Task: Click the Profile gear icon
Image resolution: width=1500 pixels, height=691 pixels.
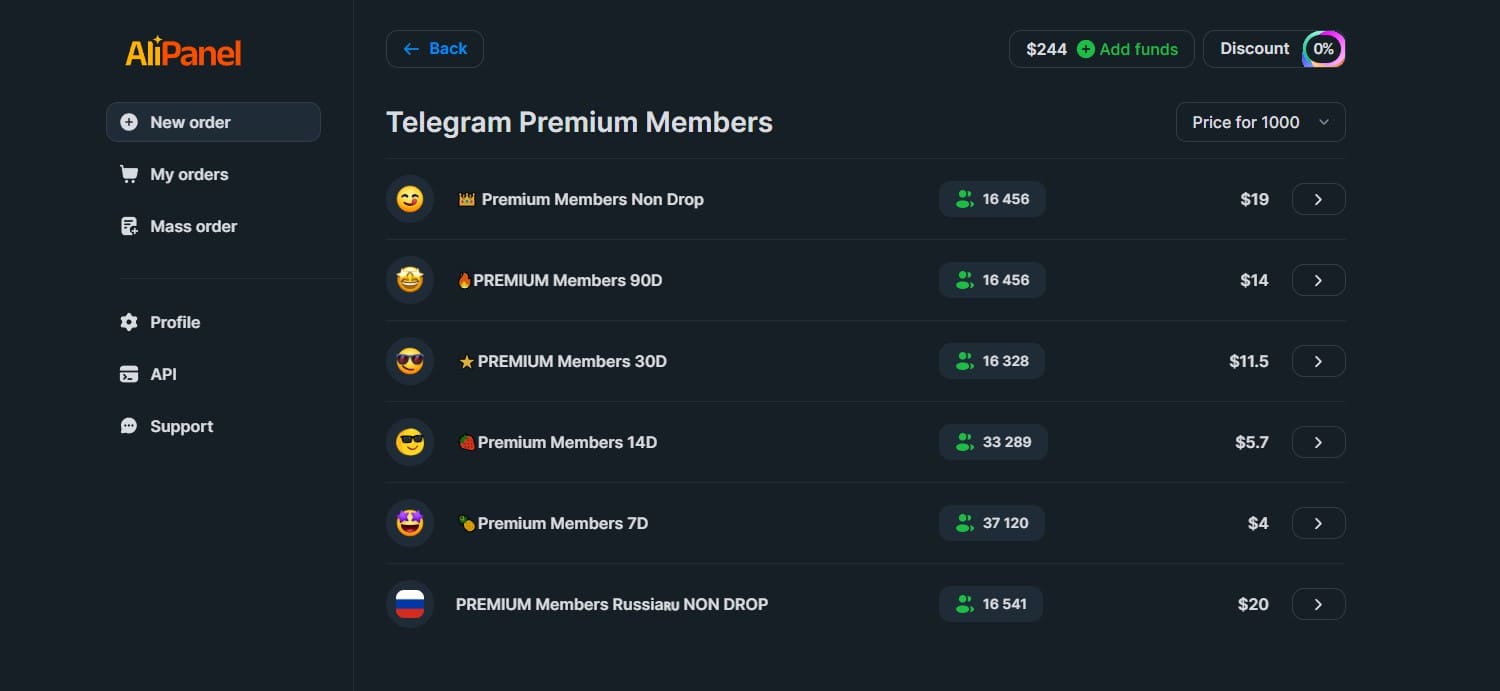Action: pyautogui.click(x=128, y=322)
